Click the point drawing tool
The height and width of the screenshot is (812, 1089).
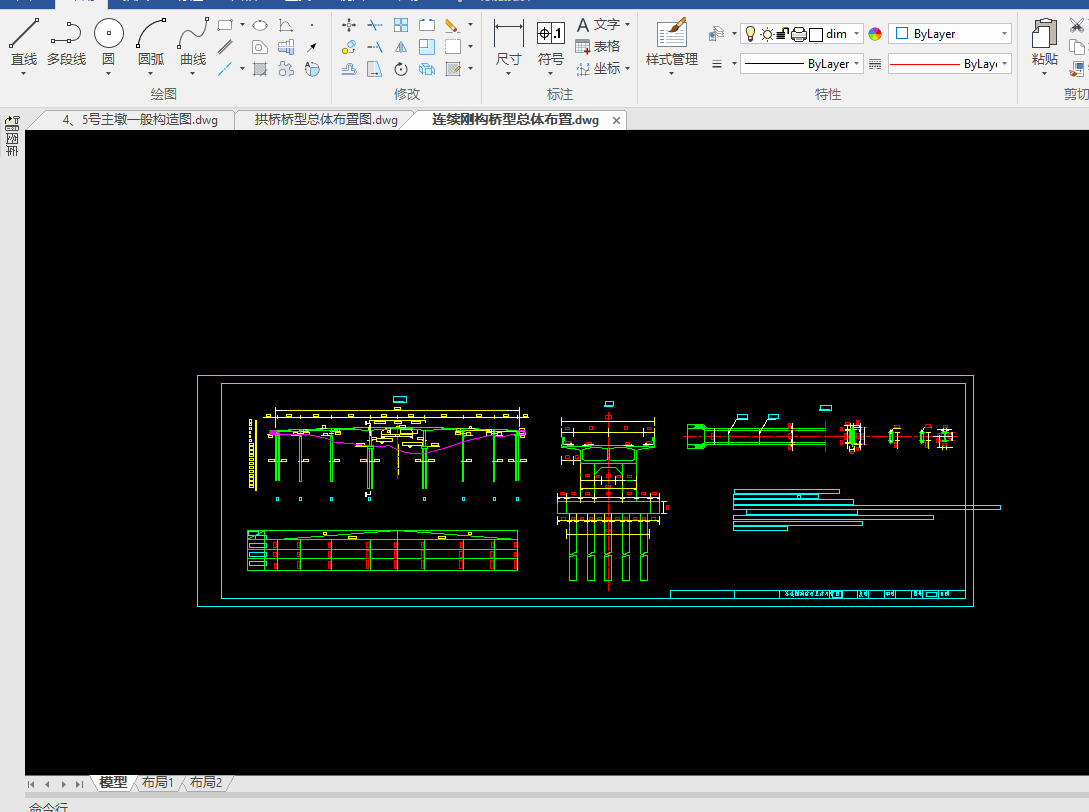click(x=312, y=26)
